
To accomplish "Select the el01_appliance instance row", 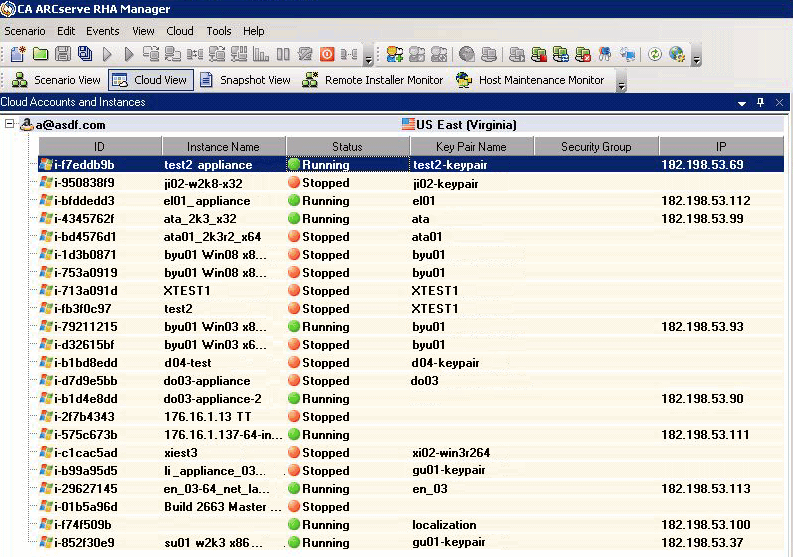I will (x=207, y=201).
